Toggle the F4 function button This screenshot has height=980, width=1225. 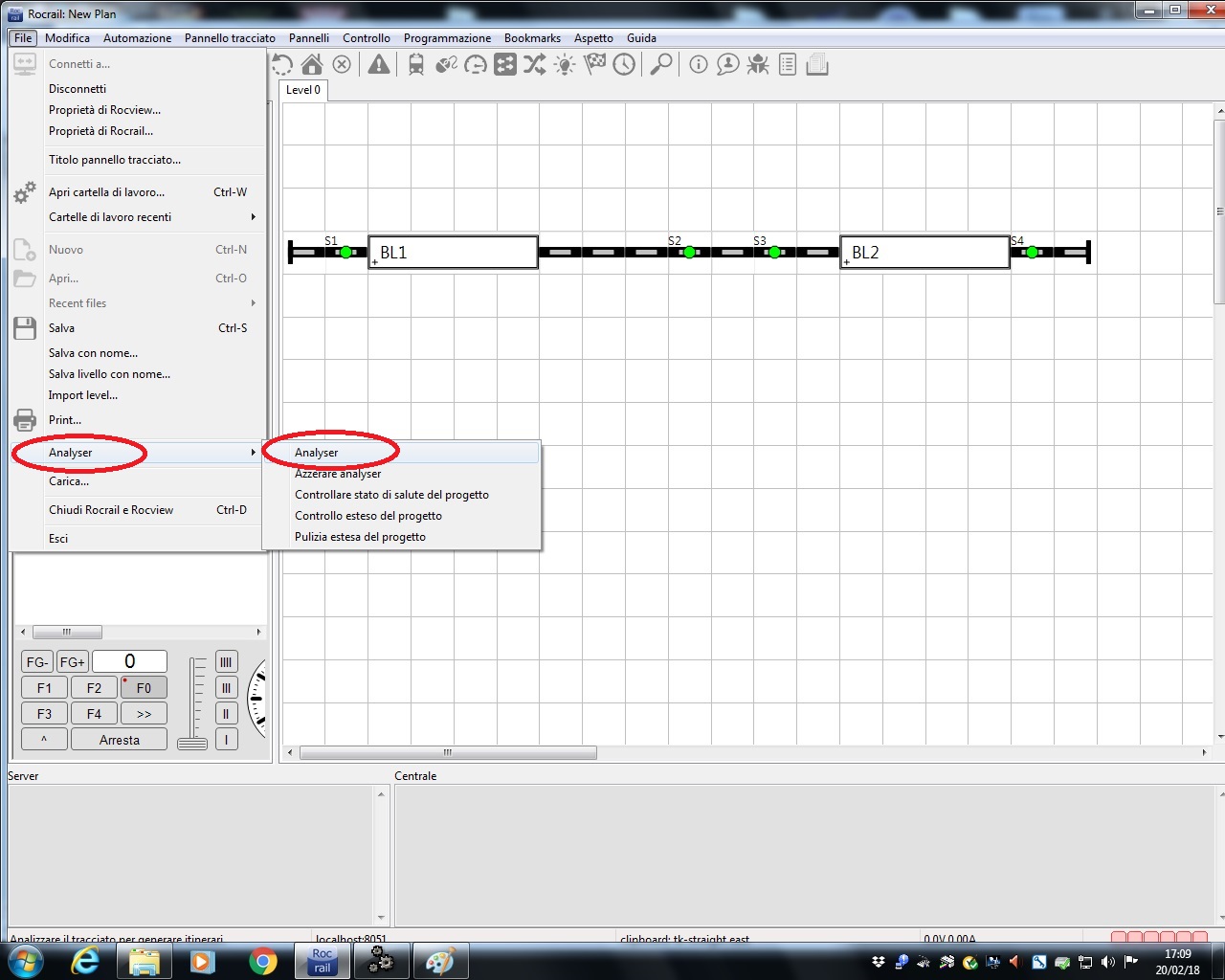coord(94,714)
